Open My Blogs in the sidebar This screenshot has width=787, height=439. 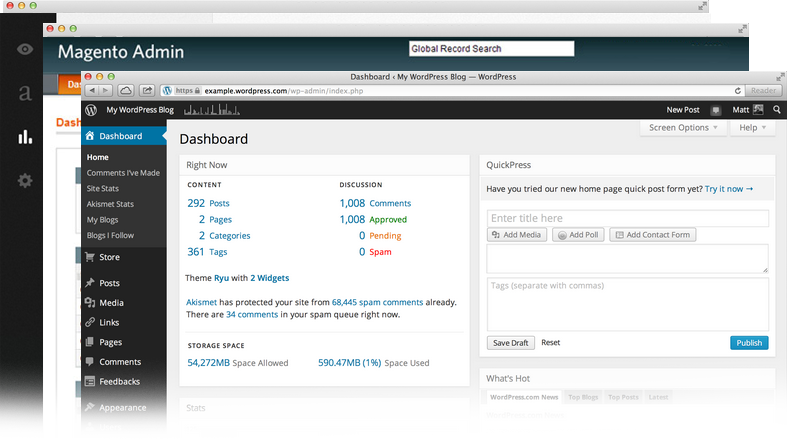click(x=102, y=220)
